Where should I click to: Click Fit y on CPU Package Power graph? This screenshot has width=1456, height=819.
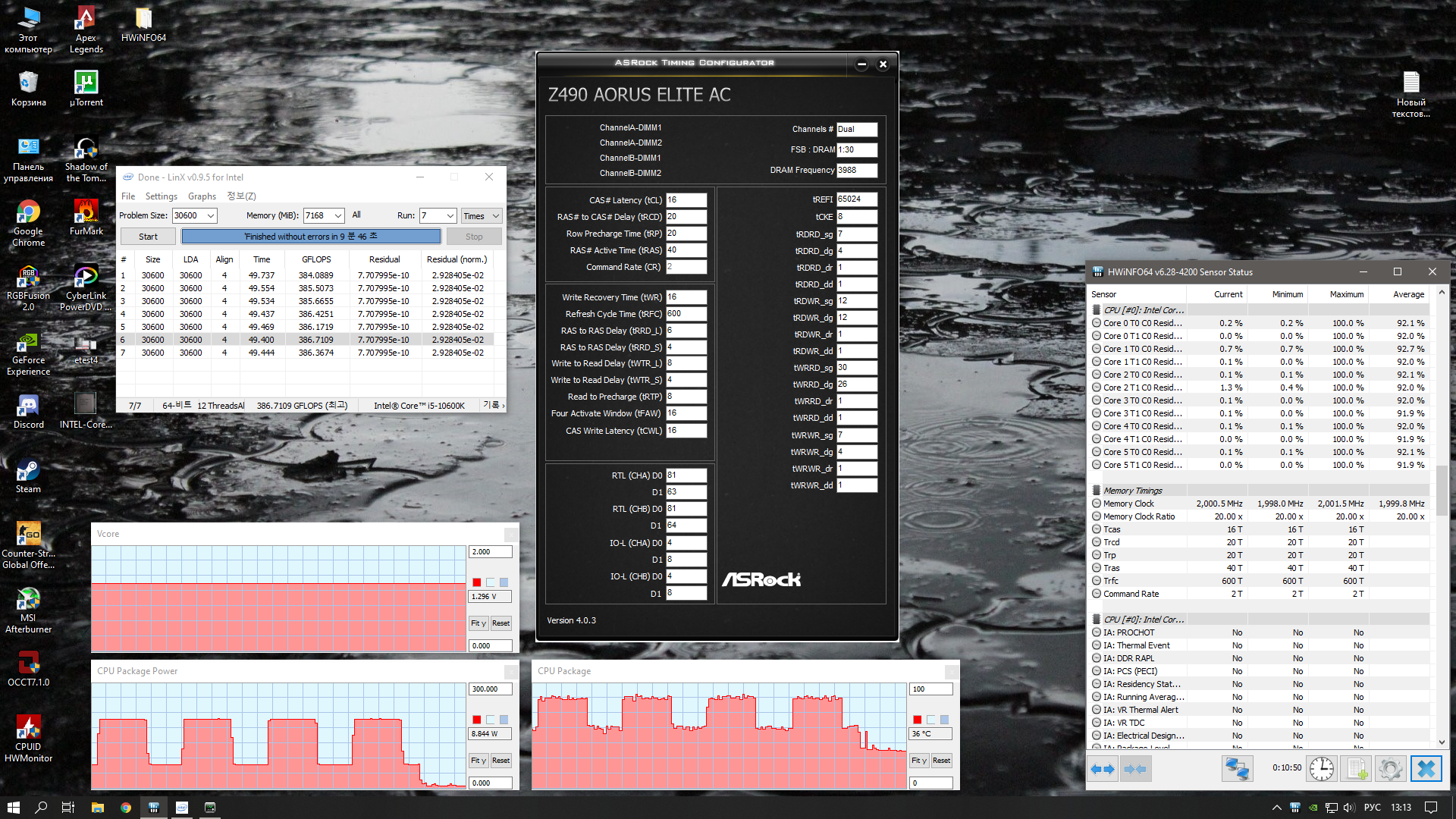pos(478,761)
